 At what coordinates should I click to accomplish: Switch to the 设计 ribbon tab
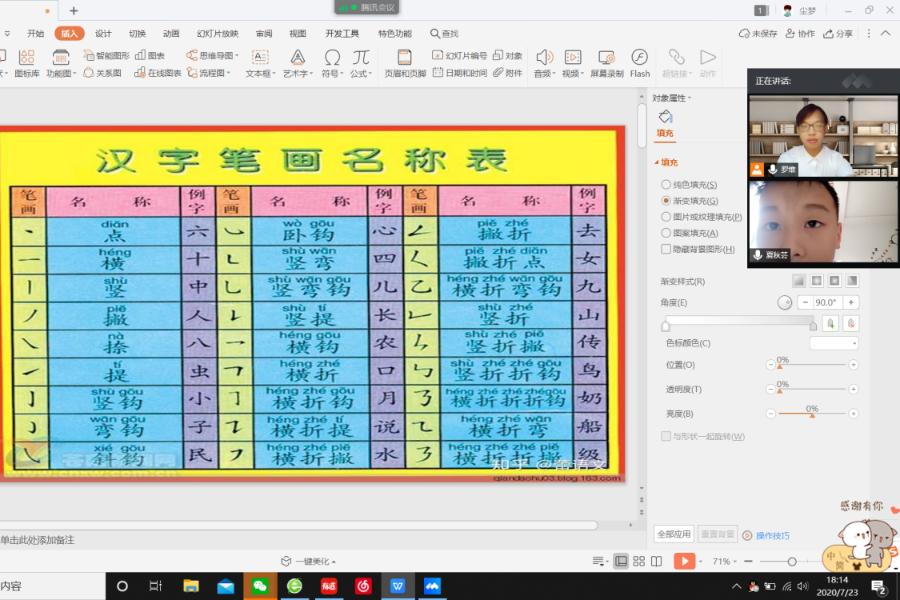(102, 33)
